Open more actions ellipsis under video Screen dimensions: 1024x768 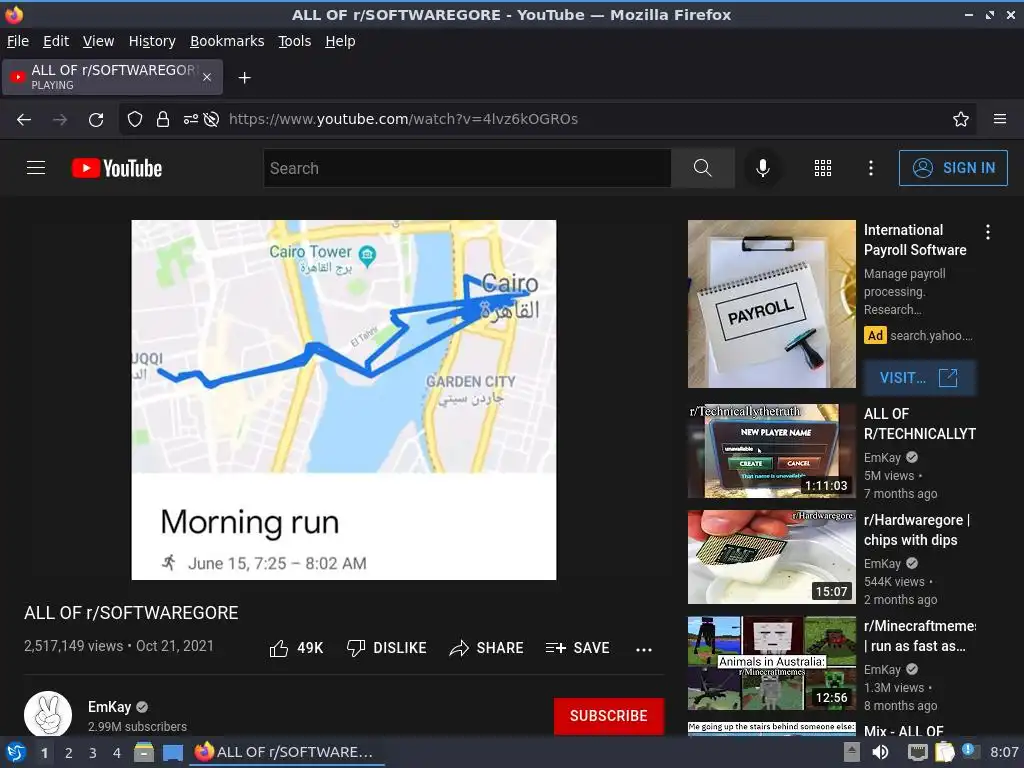click(x=644, y=649)
